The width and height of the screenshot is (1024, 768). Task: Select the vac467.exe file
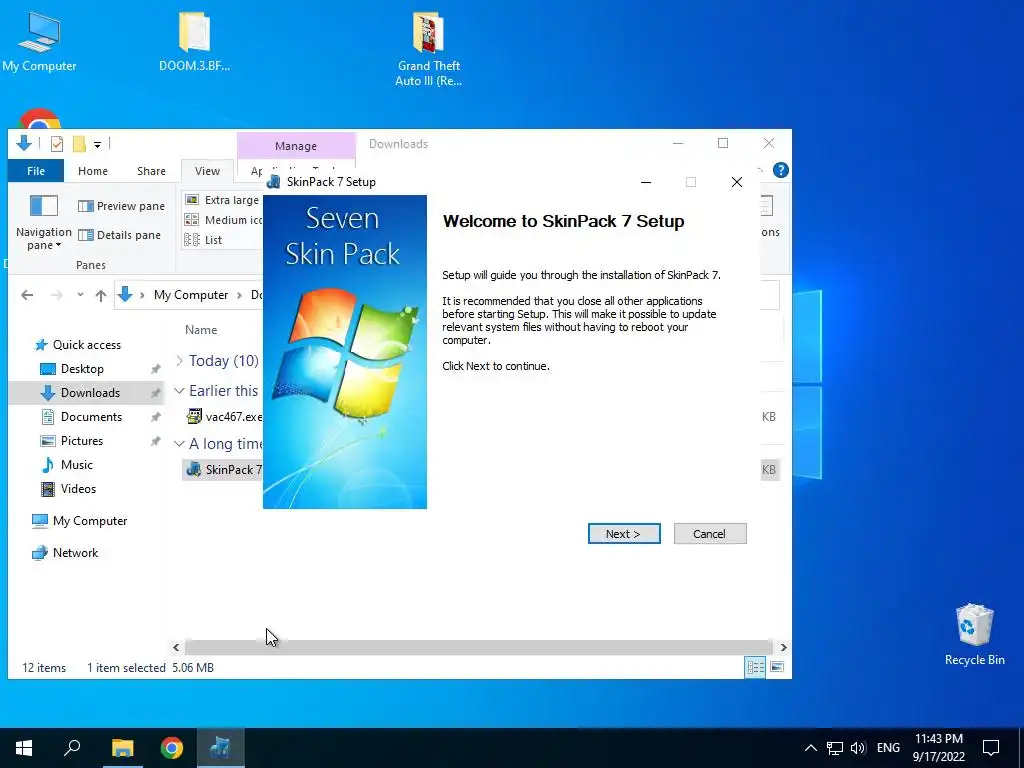pyautogui.click(x=224, y=417)
